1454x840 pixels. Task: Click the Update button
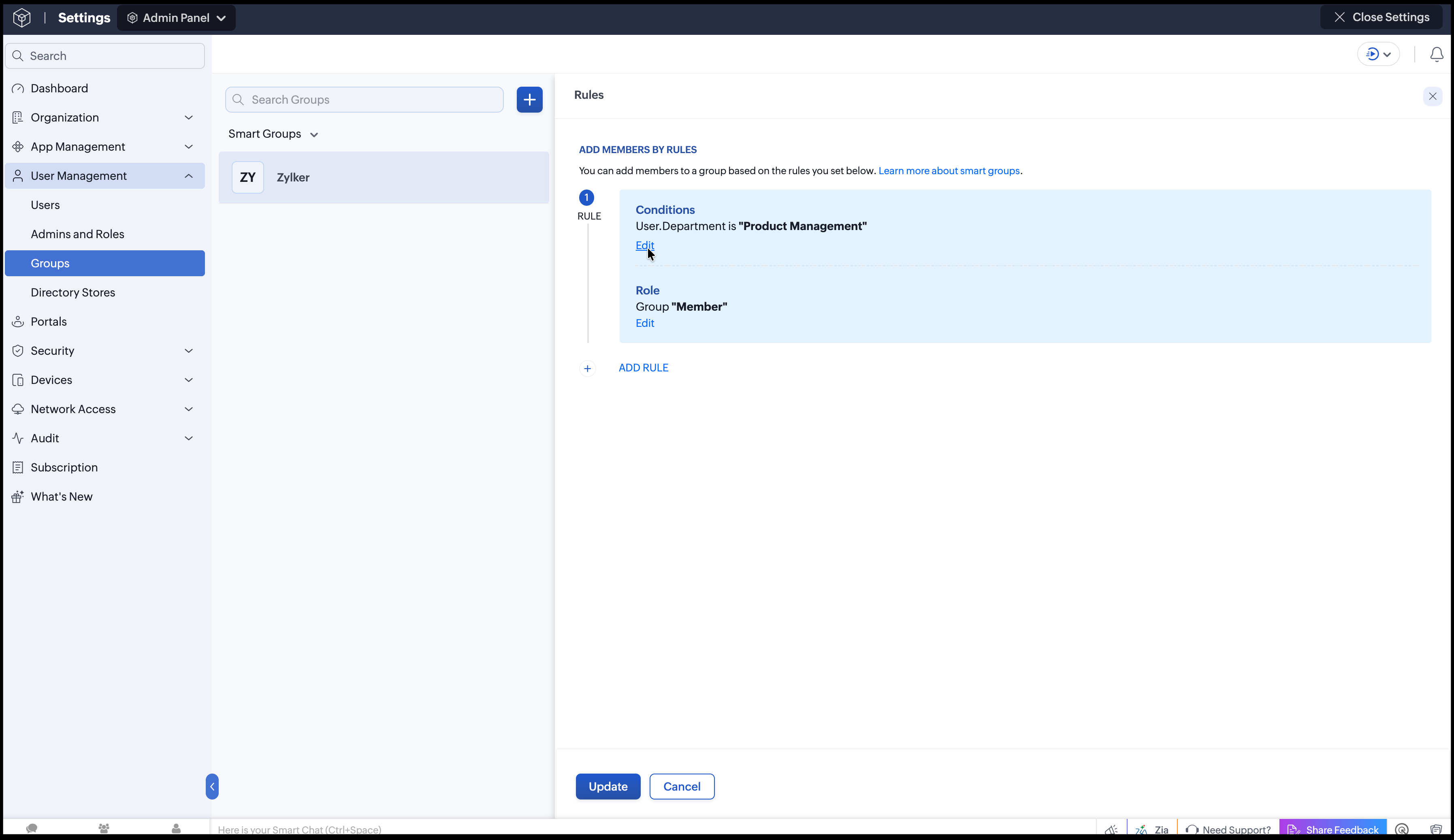pyautogui.click(x=608, y=787)
